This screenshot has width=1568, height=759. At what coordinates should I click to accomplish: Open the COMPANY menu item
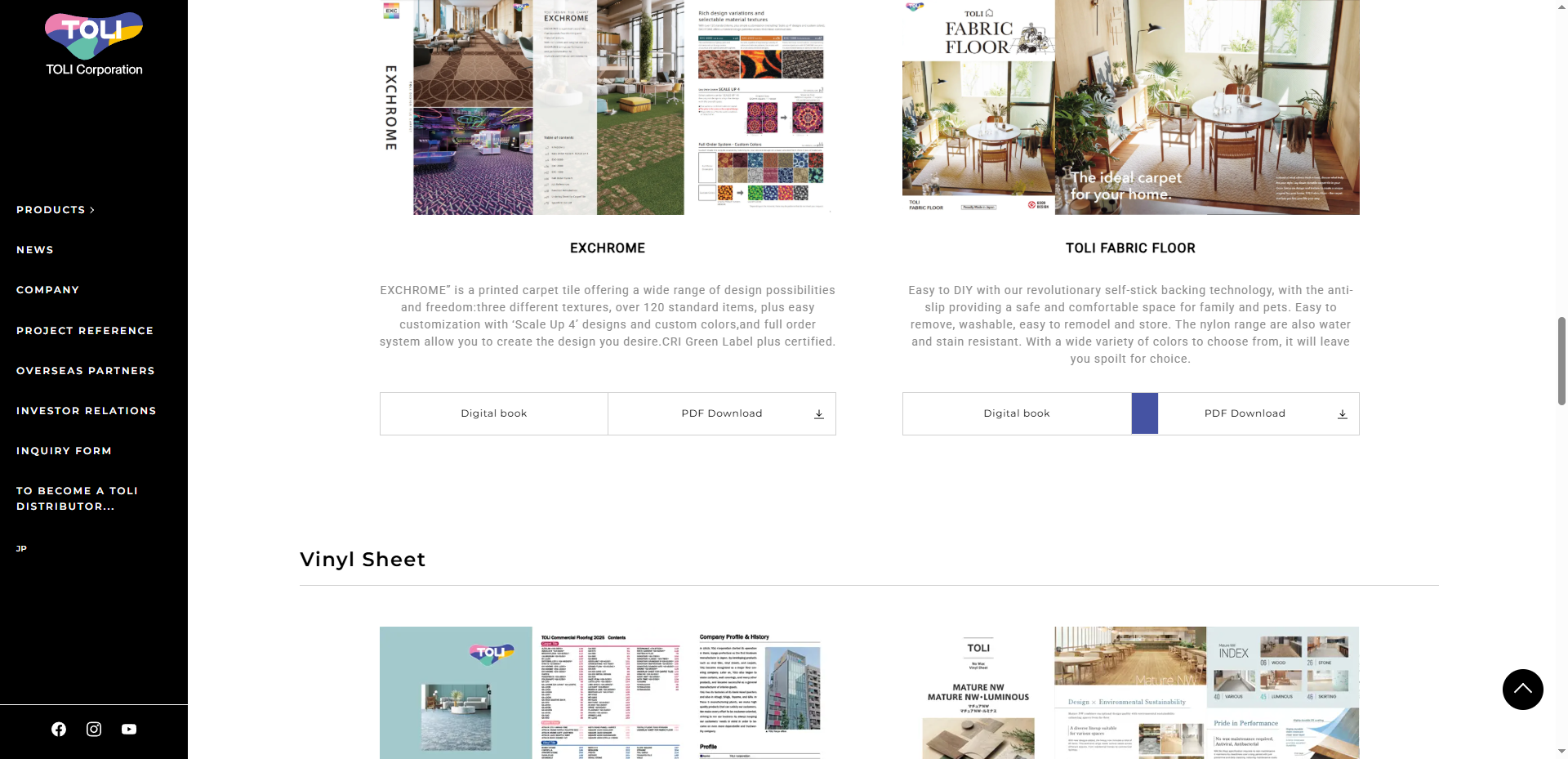coord(48,290)
